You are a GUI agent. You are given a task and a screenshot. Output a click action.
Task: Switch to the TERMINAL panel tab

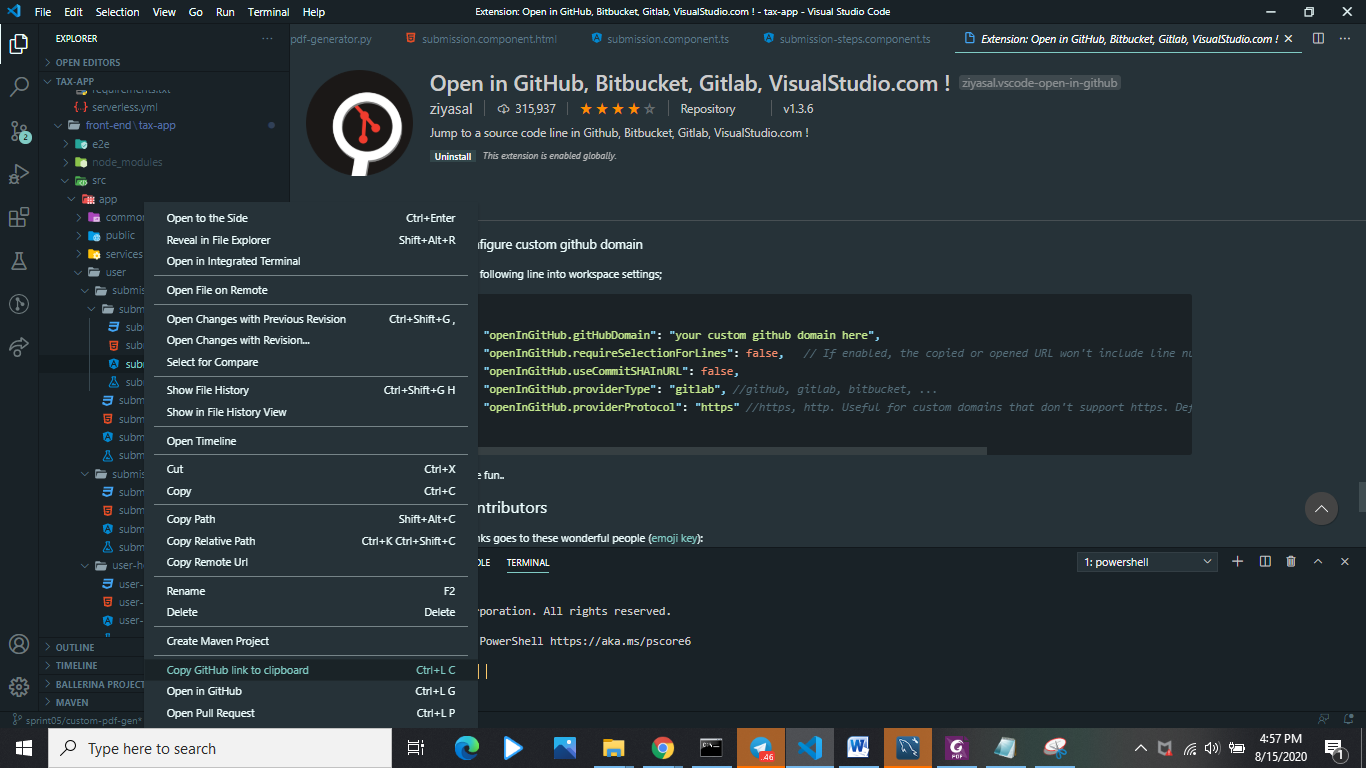(x=528, y=562)
